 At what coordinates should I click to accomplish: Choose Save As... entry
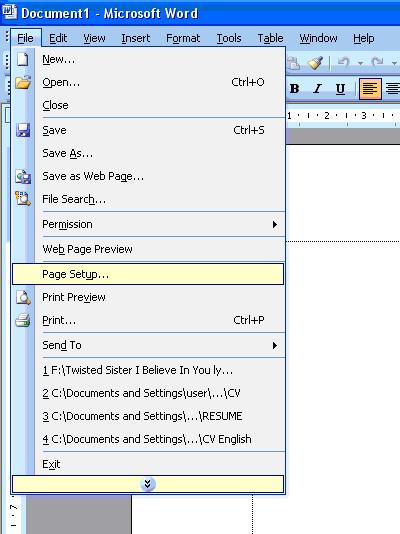pos(148,153)
